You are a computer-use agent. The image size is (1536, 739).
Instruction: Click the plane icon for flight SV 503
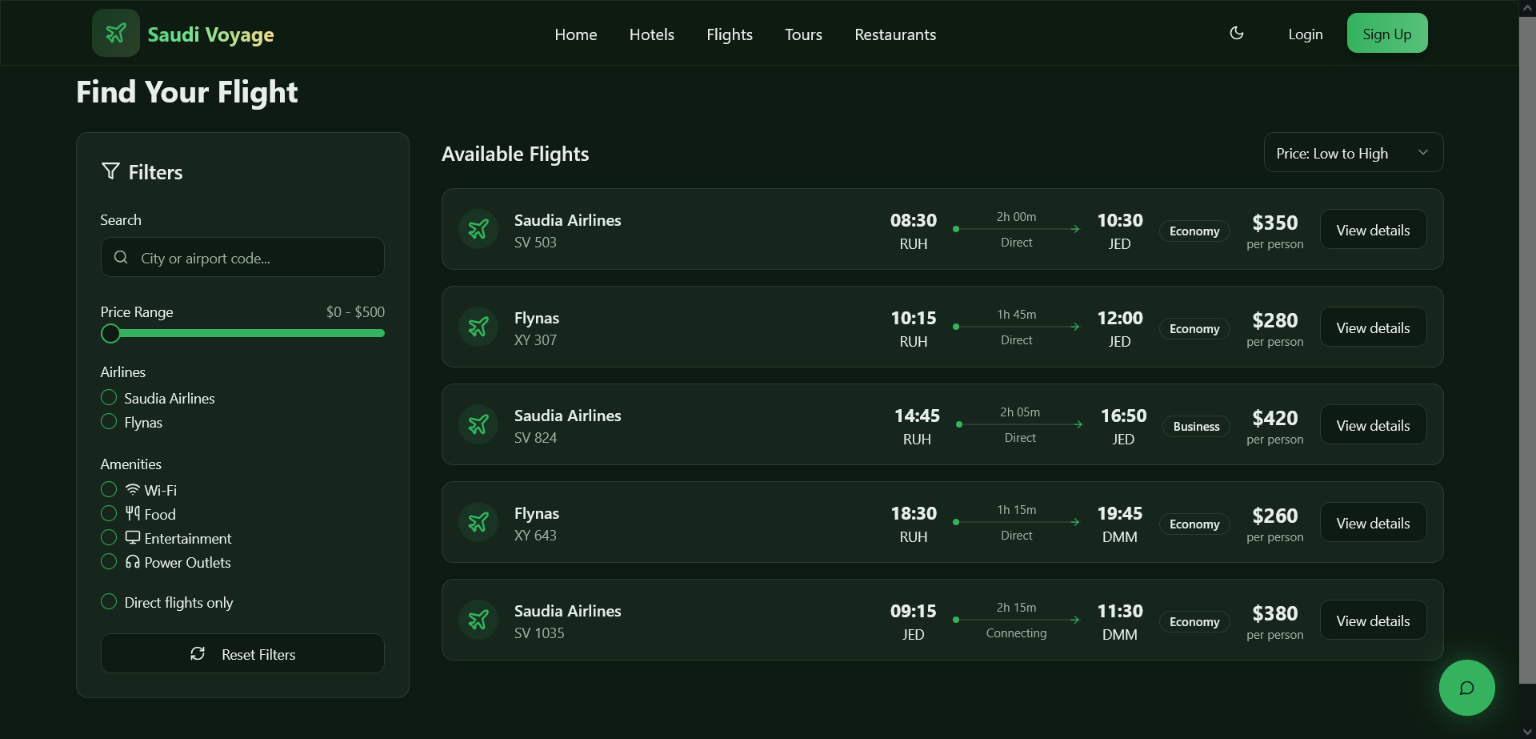click(478, 230)
